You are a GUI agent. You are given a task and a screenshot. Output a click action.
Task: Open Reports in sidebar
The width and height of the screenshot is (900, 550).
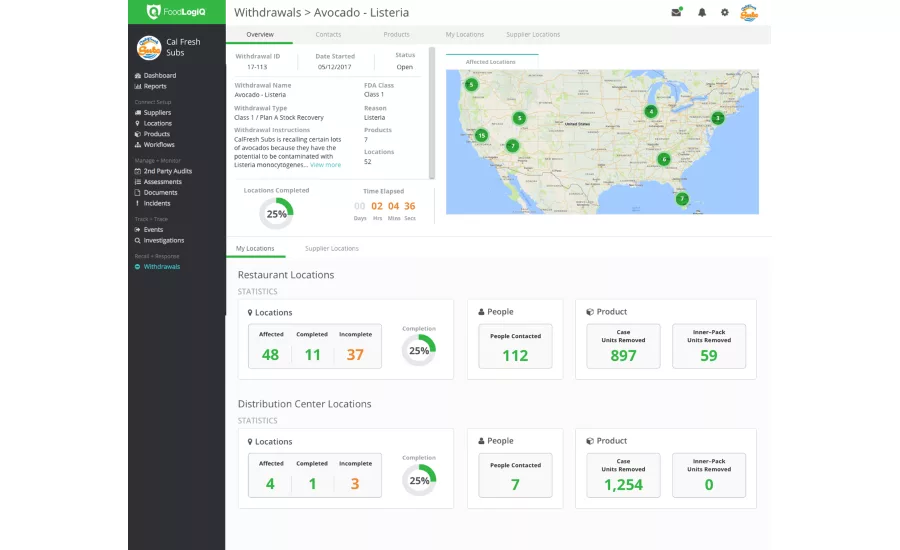click(155, 86)
